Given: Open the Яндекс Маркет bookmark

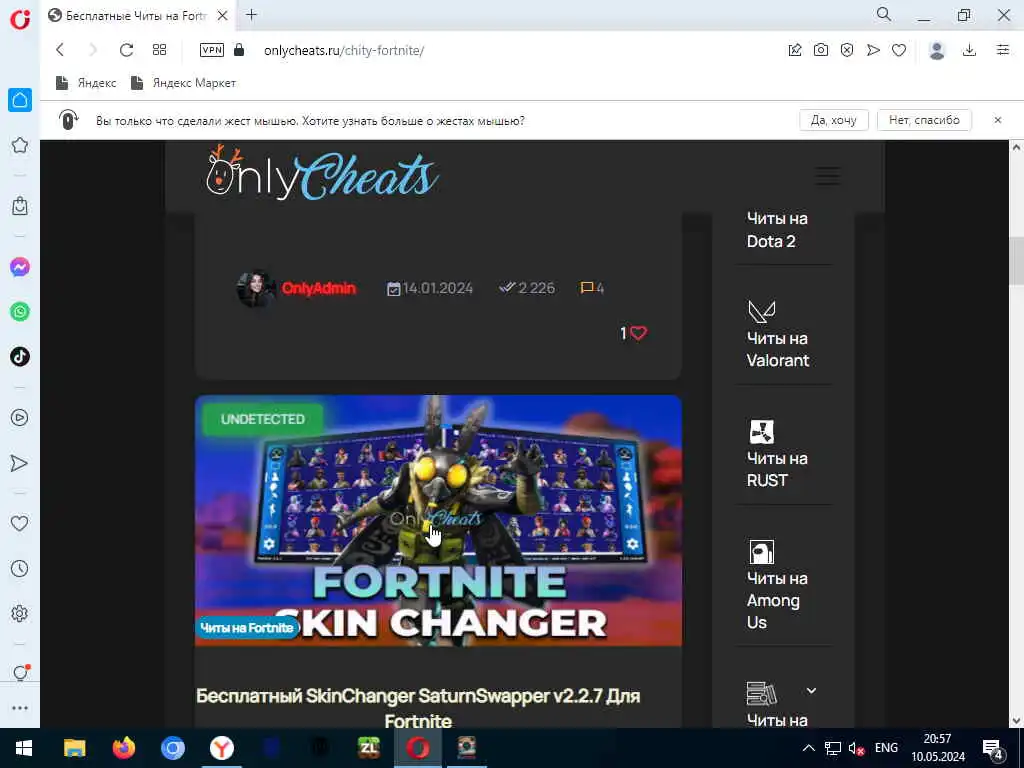Looking at the screenshot, I should (184, 83).
